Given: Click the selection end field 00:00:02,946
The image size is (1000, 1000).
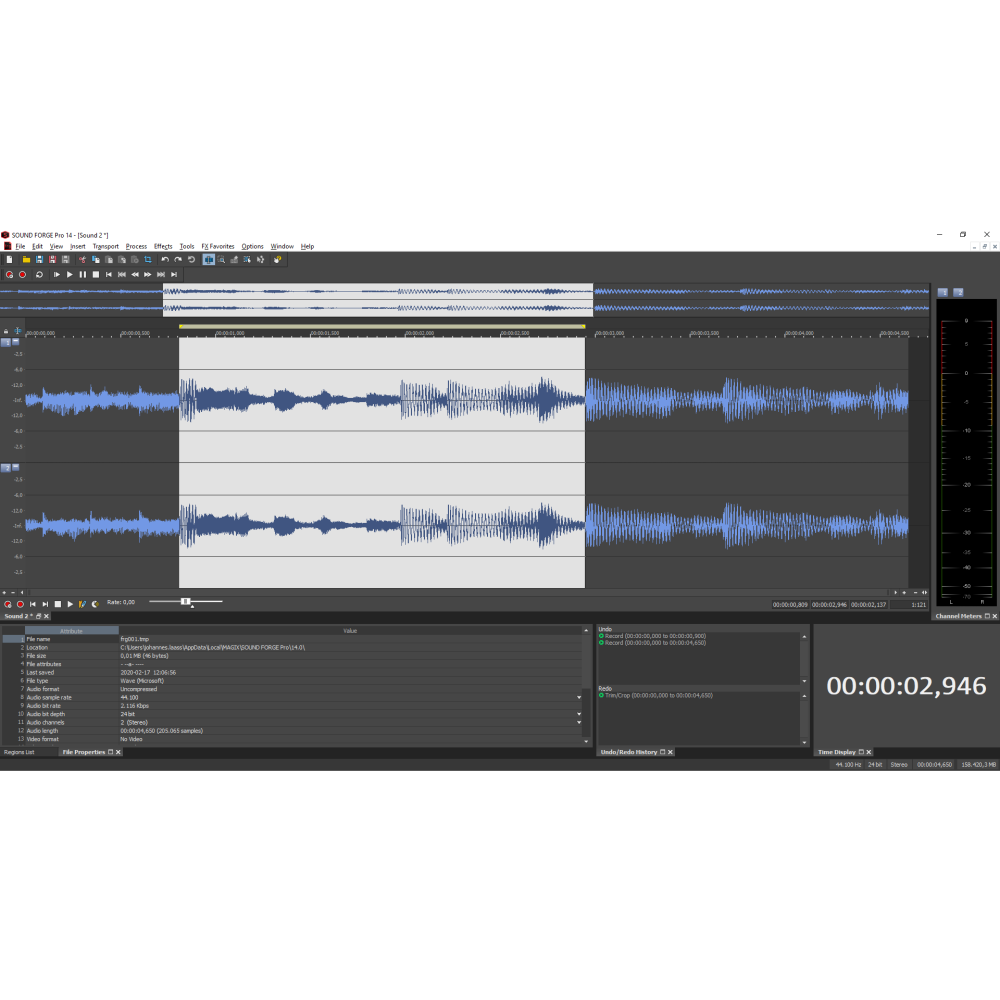Looking at the screenshot, I should (x=829, y=605).
